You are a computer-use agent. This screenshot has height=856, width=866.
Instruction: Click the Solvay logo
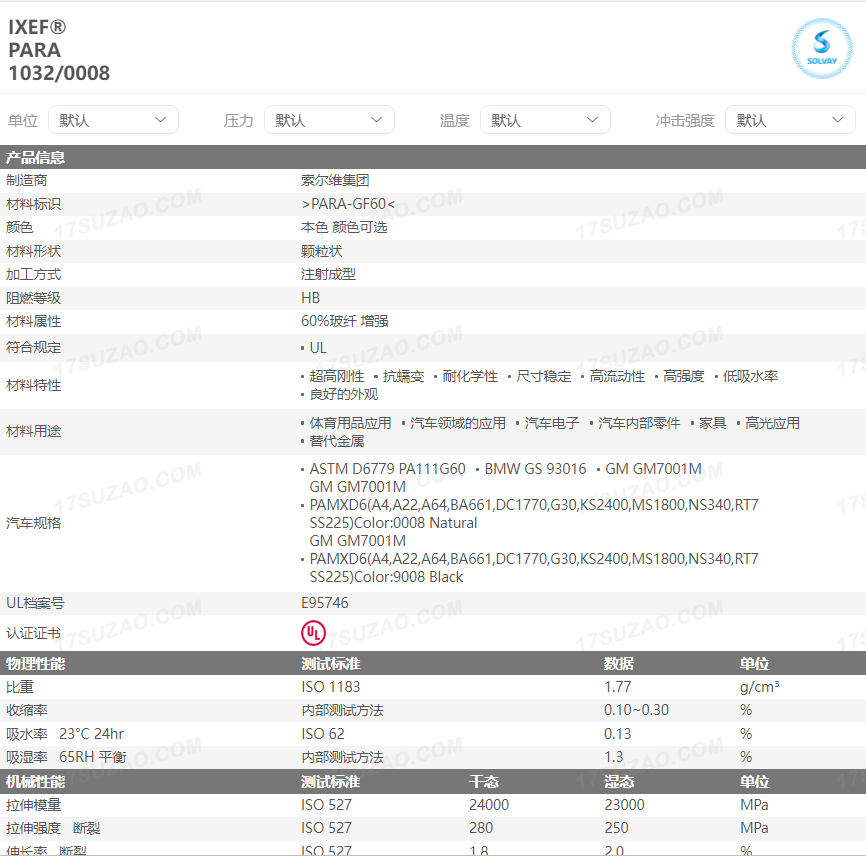pos(821,47)
